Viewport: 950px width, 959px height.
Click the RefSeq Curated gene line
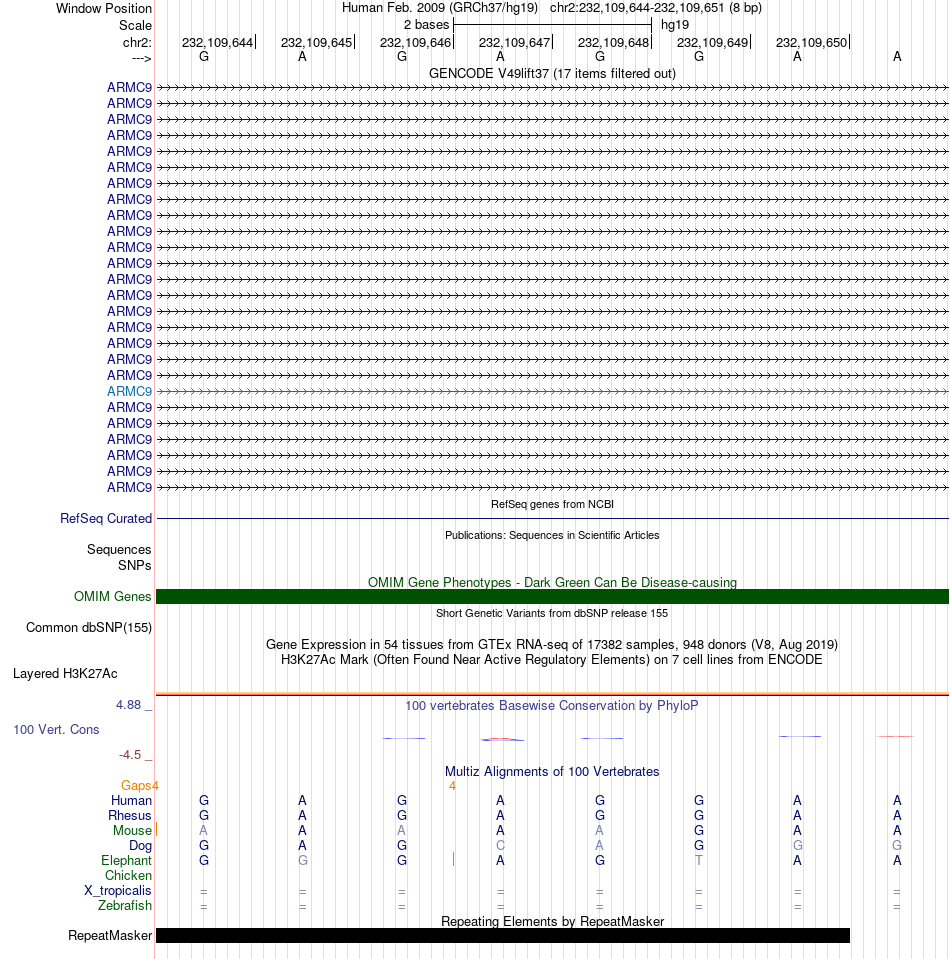click(x=552, y=519)
